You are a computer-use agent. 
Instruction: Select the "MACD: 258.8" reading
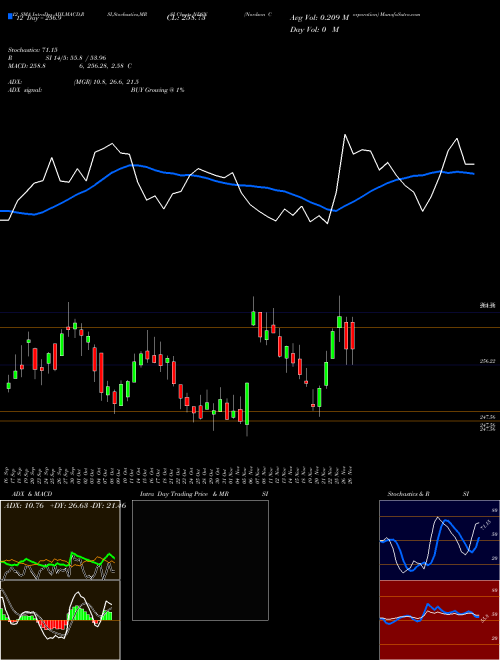pyautogui.click(x=27, y=66)
